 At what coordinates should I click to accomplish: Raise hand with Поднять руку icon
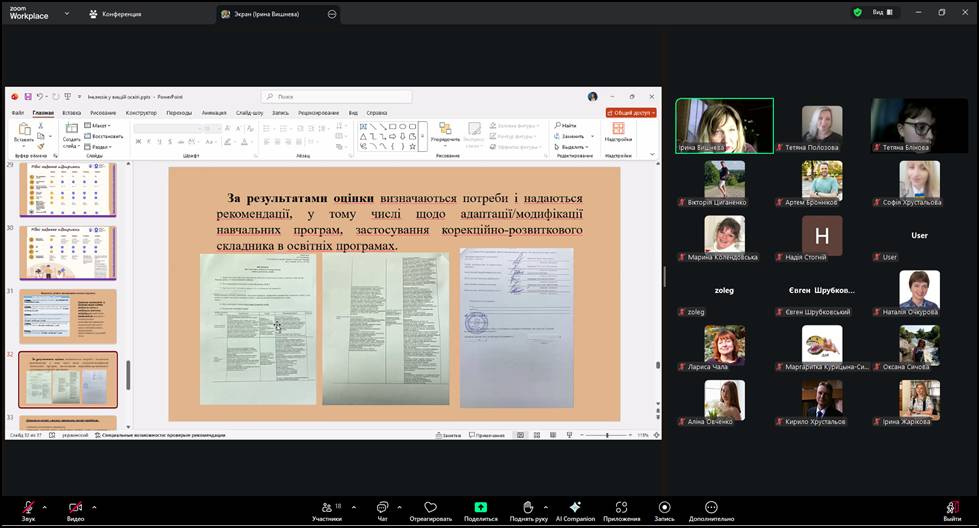(528, 508)
